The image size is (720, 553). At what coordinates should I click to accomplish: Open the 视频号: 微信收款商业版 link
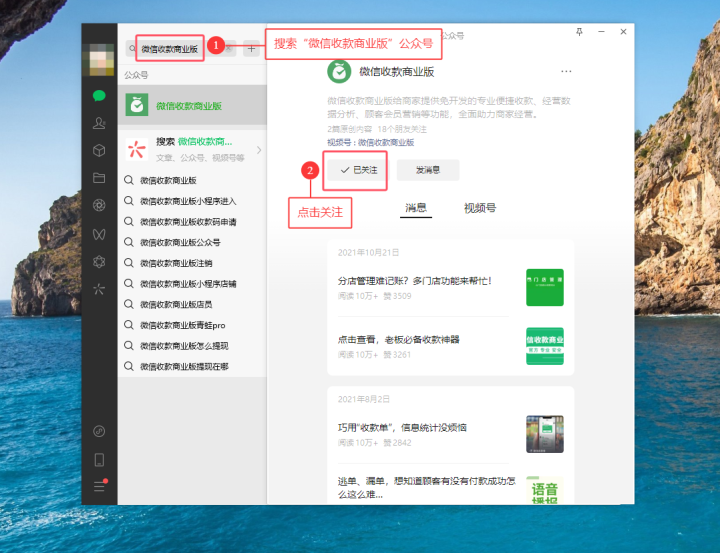(x=371, y=142)
